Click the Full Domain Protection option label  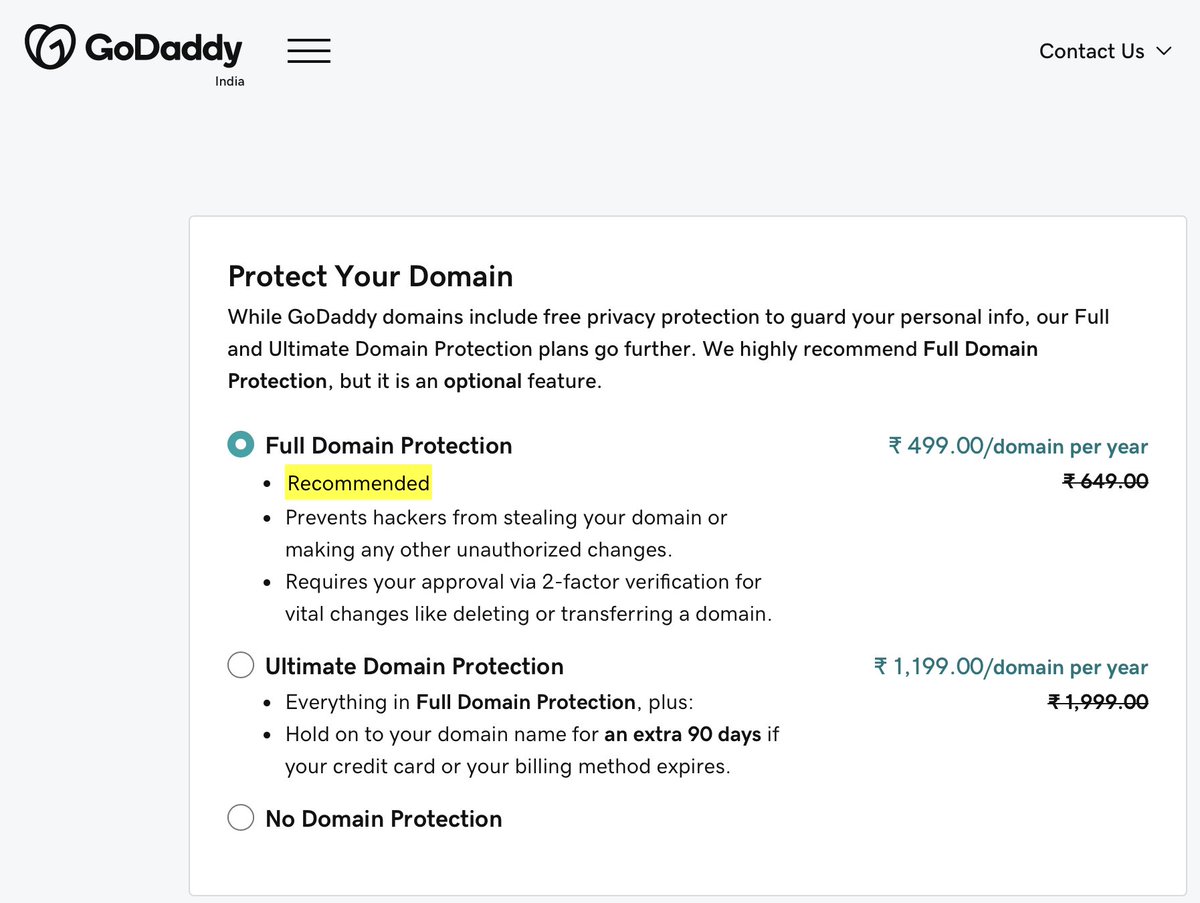tap(388, 446)
